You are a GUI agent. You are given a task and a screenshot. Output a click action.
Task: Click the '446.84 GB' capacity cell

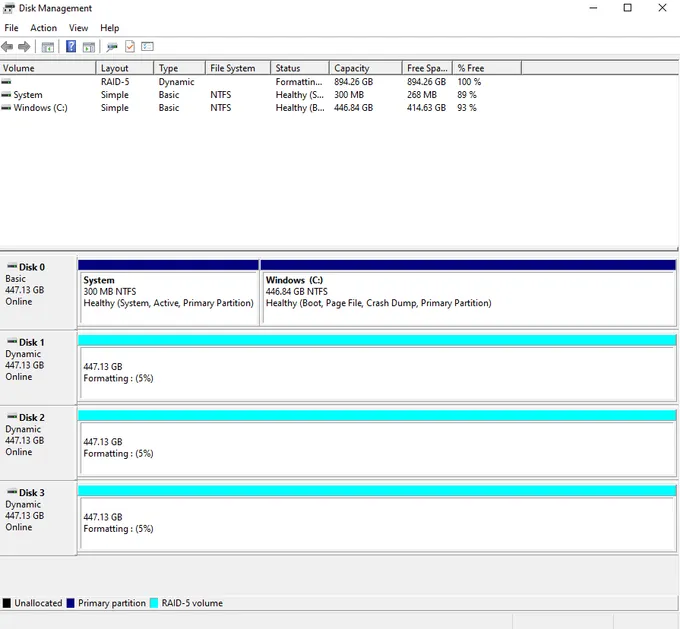tap(353, 108)
